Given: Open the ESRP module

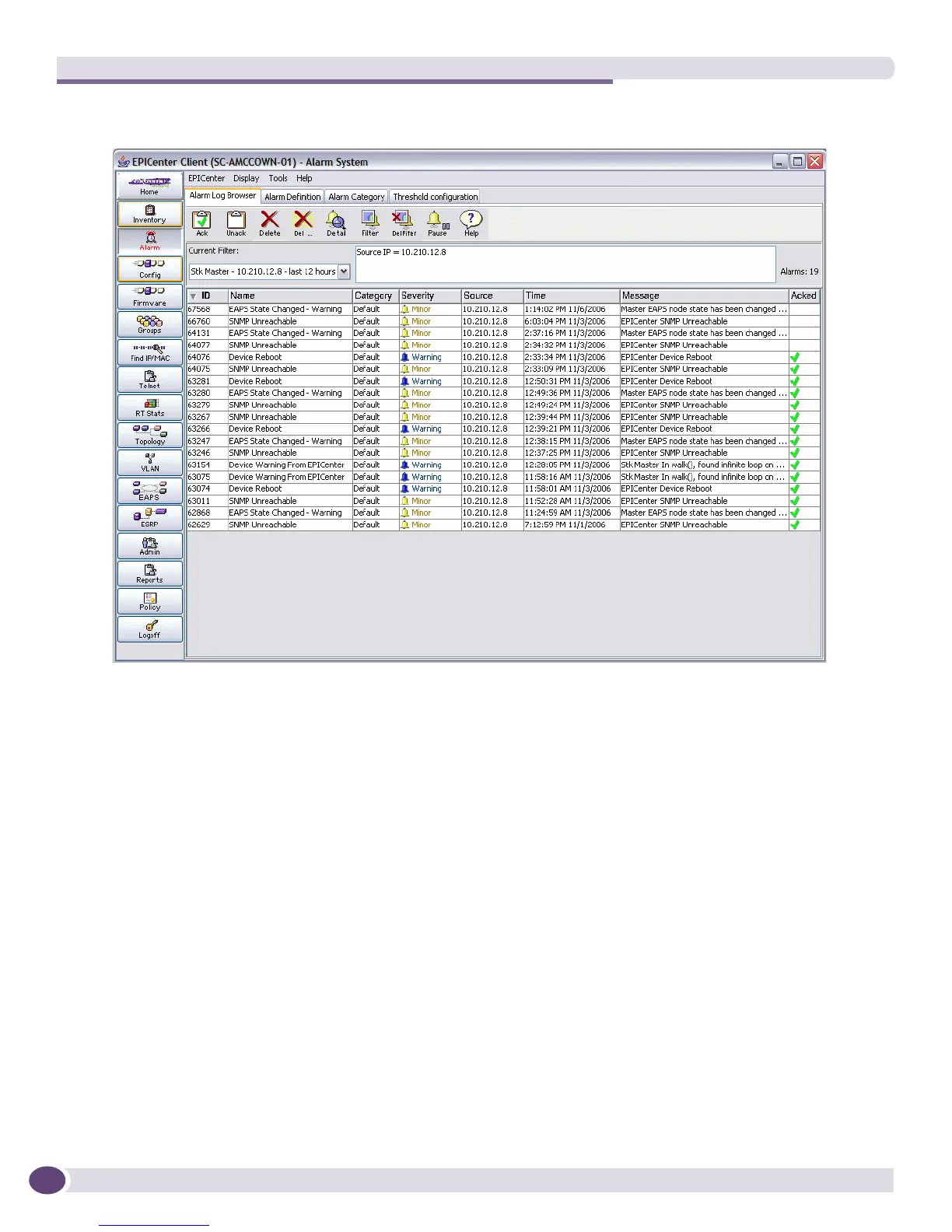Looking at the screenshot, I should [149, 518].
